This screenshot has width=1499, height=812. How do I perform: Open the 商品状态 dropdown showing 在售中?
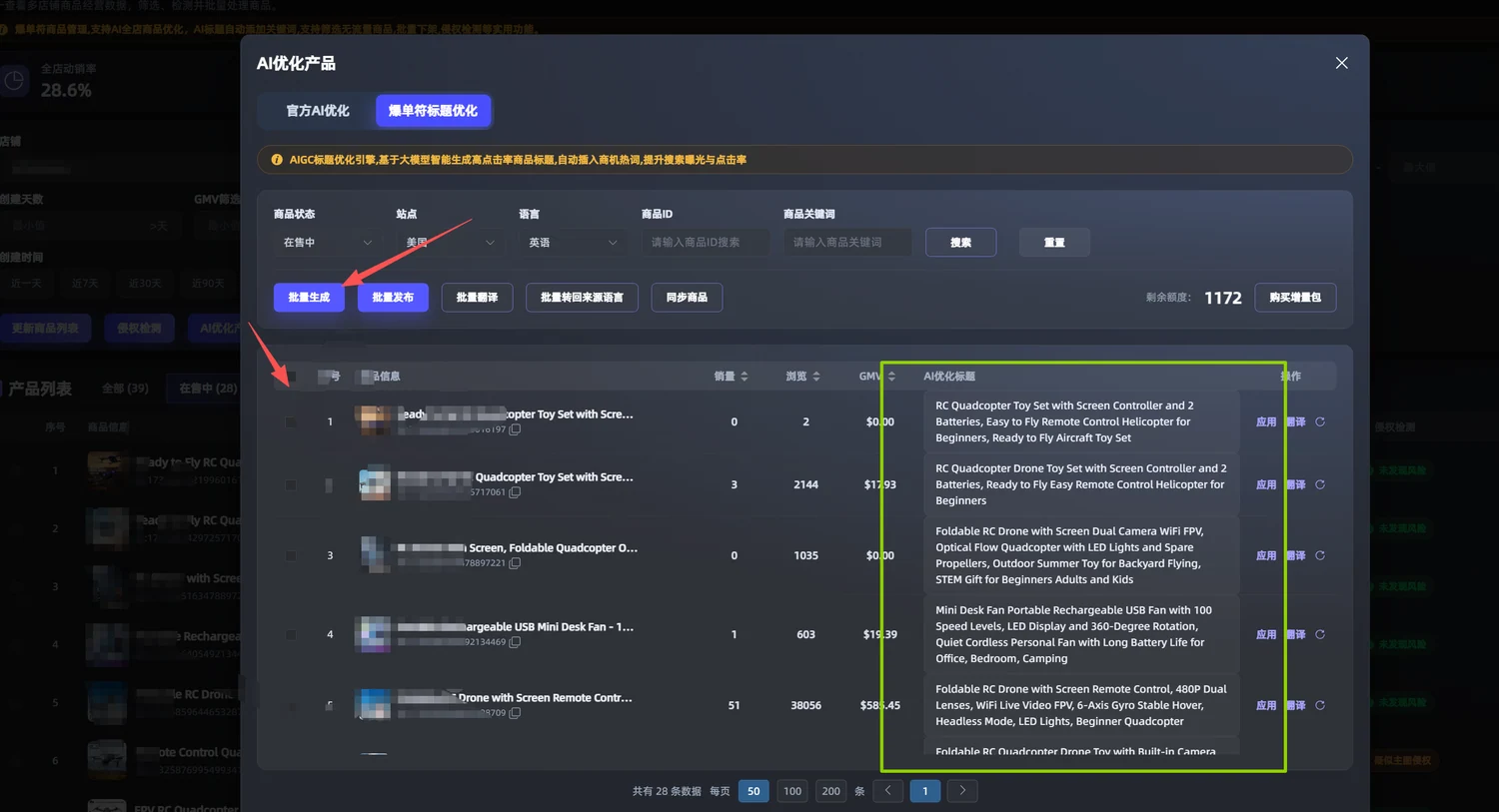tap(328, 243)
